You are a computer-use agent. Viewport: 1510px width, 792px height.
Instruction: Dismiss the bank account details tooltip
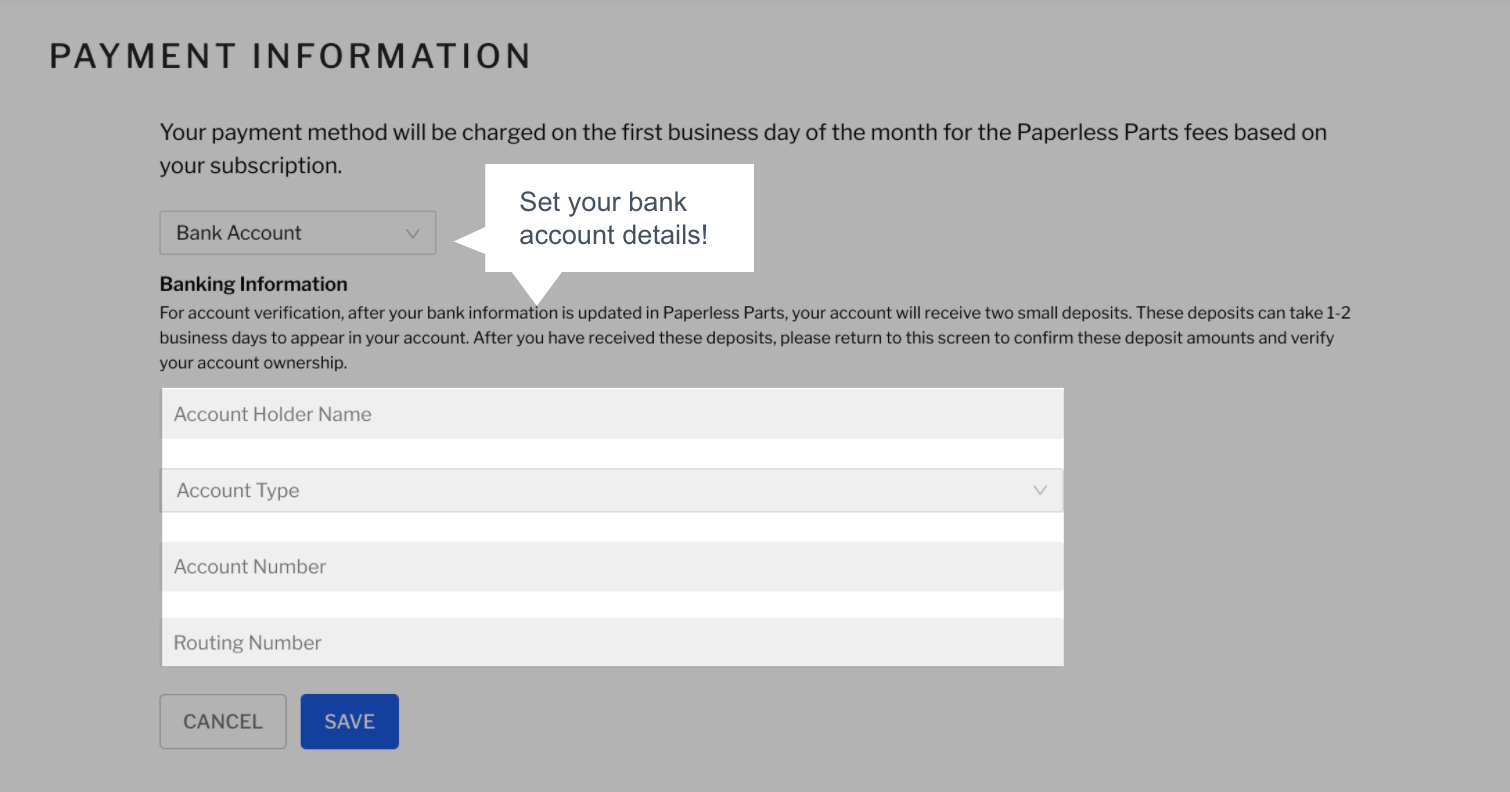click(618, 217)
